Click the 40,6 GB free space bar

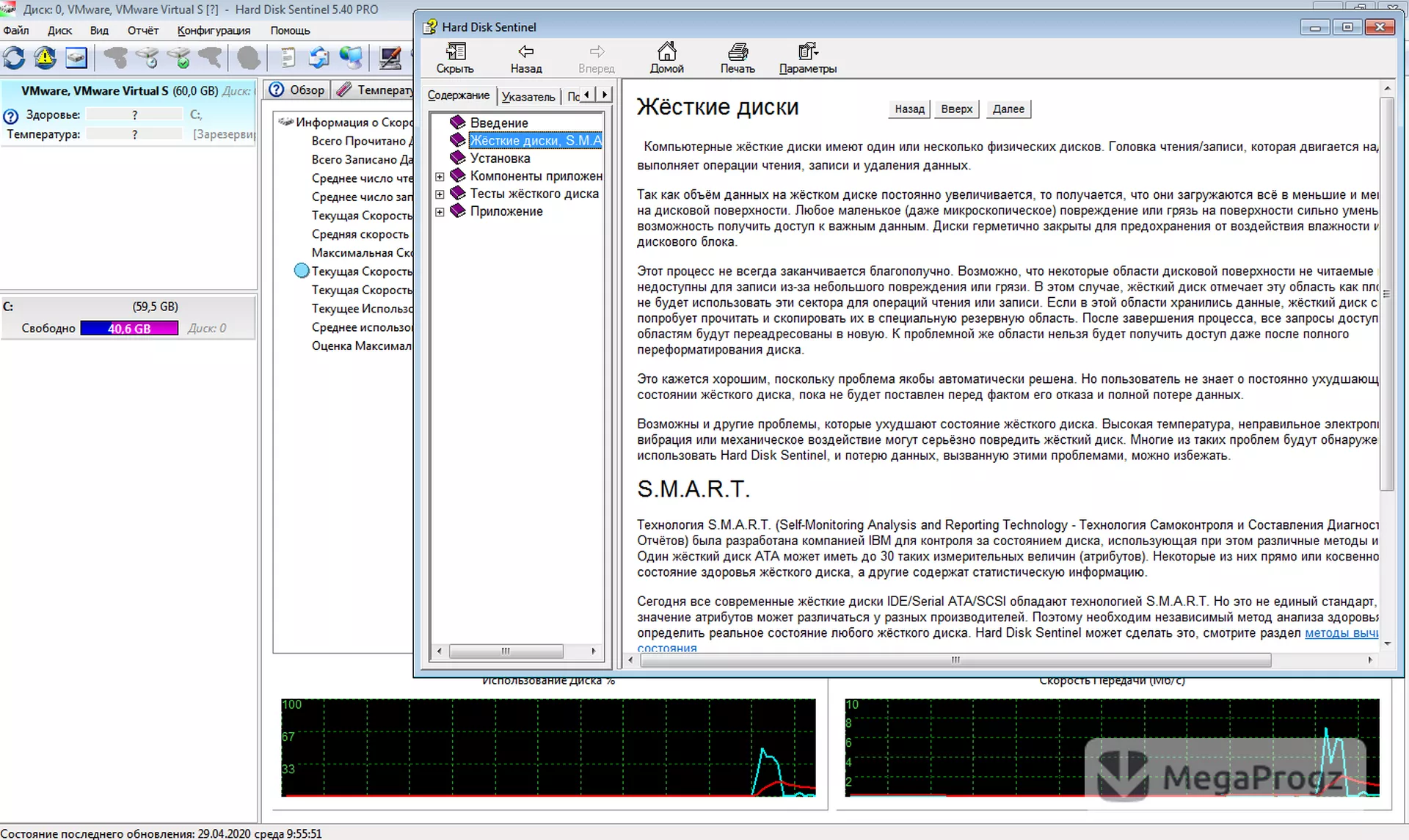pyautogui.click(x=129, y=328)
